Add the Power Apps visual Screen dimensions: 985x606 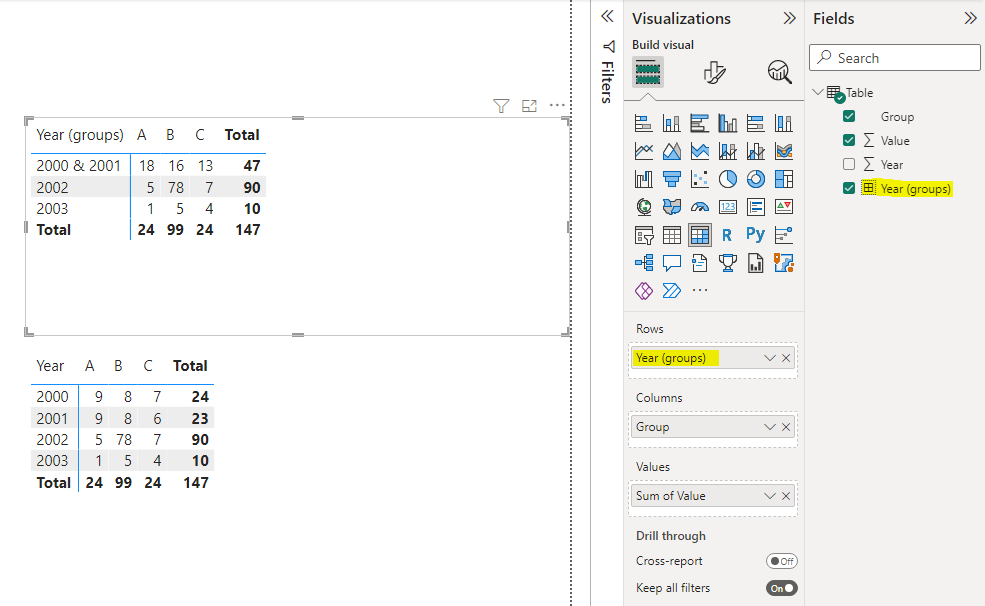tap(643, 291)
